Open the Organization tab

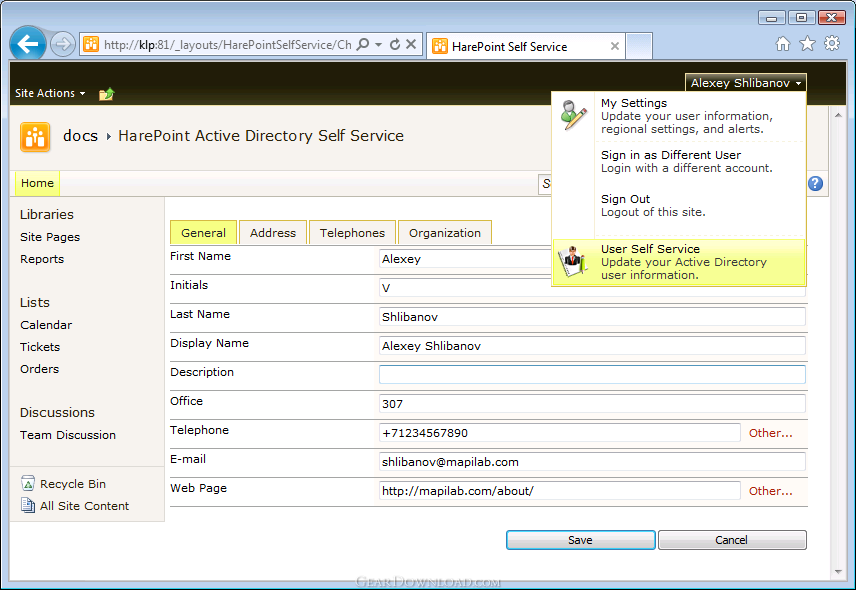[445, 233]
